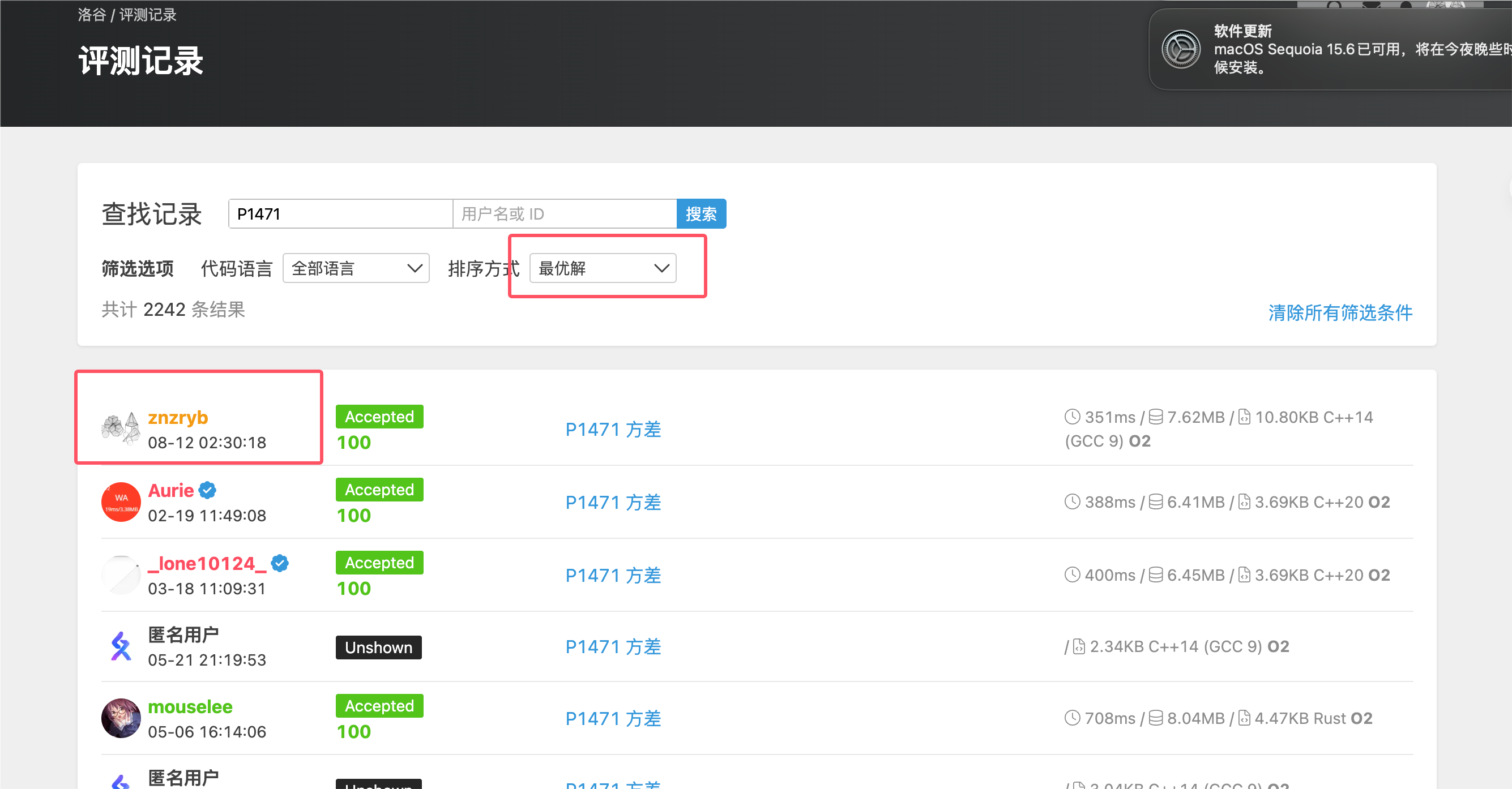This screenshot has width=1512, height=789.
Task: Click _lone10124_'s white avatar
Action: 121,575
